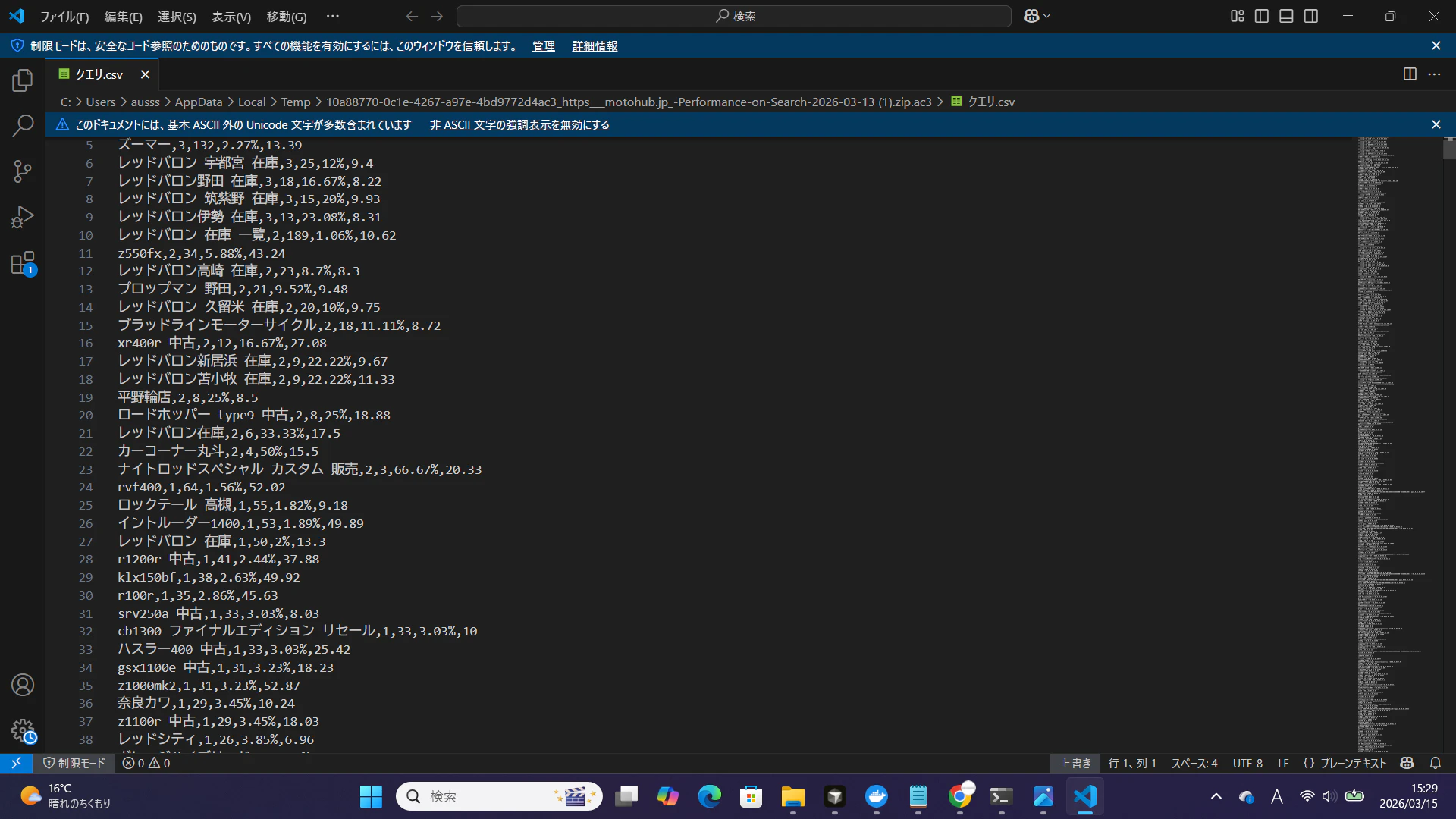Click line 平野輪店,2,8,25%,8.5
This screenshot has height=819, width=1456.
click(187, 397)
